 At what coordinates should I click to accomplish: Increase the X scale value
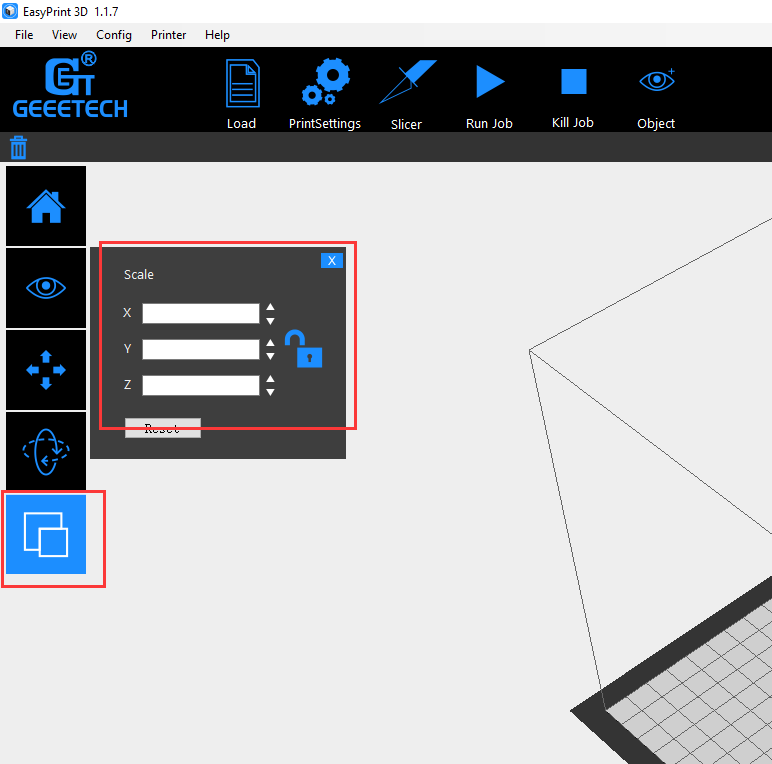[x=270, y=308]
